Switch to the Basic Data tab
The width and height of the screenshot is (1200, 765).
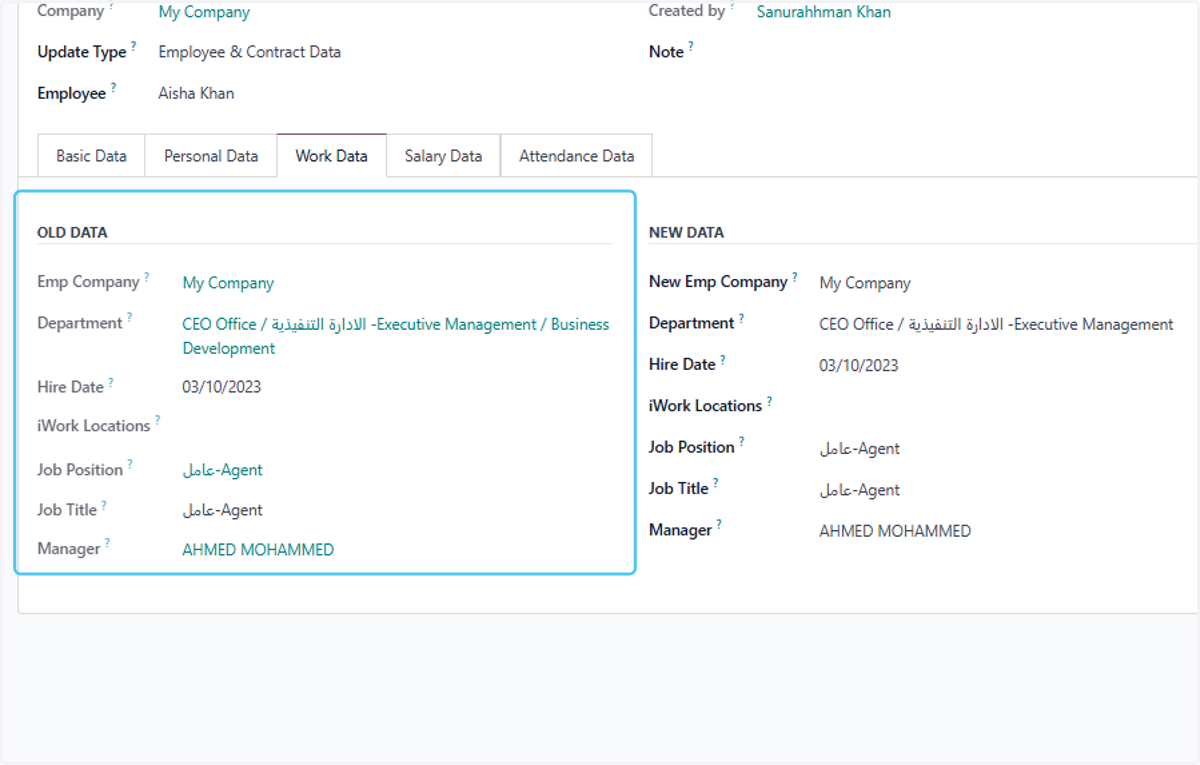[91, 156]
